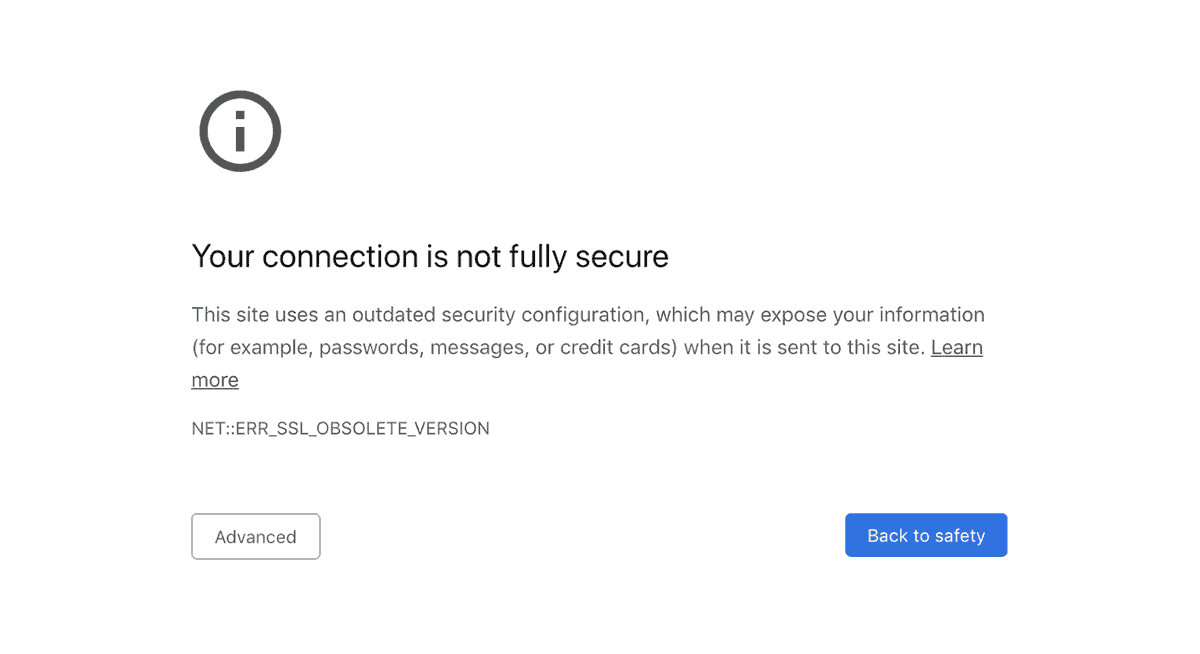
Task: Reveal the hidden proceed option via Advanced
Action: 255,536
